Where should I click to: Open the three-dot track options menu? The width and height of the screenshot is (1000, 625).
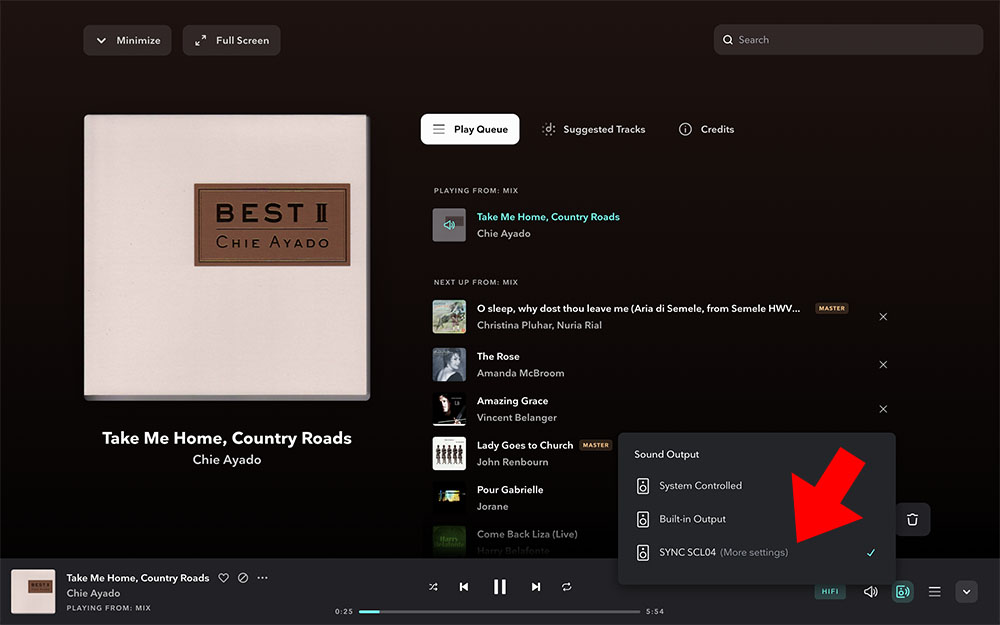(263, 578)
